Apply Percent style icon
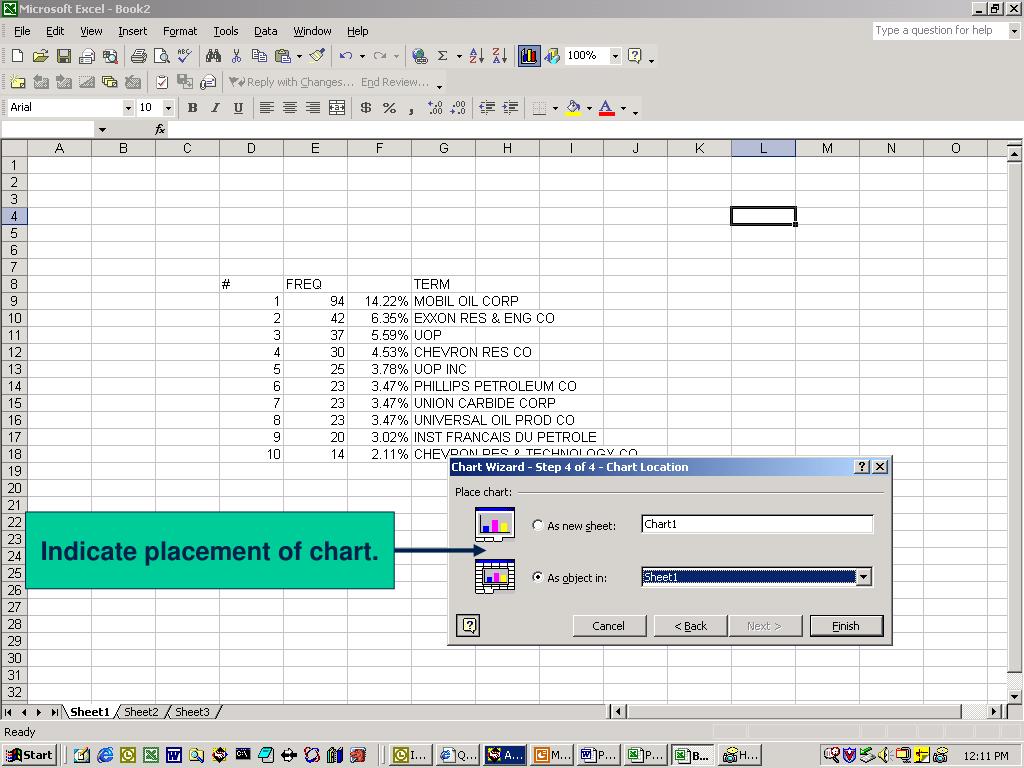Image resolution: width=1024 pixels, height=768 pixels. coord(389,108)
